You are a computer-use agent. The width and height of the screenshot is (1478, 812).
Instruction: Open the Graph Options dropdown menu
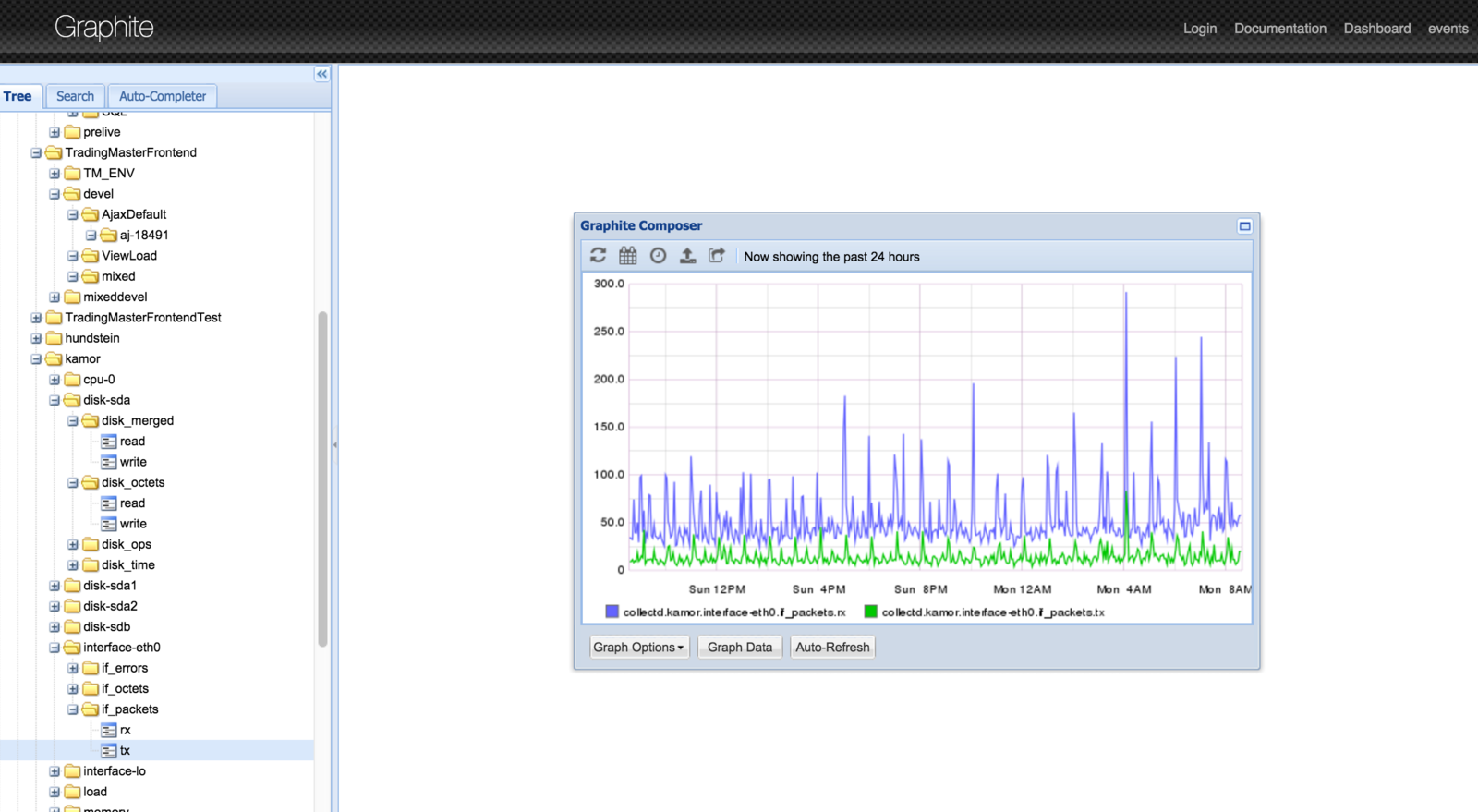pos(638,648)
